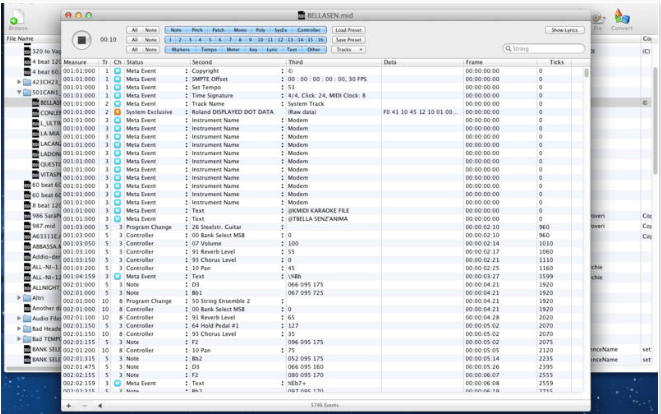Screen dimensions: 661x414
Task: Click the blue icon in the @KMIDI KARAOKE FILE row
Action: pyautogui.click(x=118, y=210)
